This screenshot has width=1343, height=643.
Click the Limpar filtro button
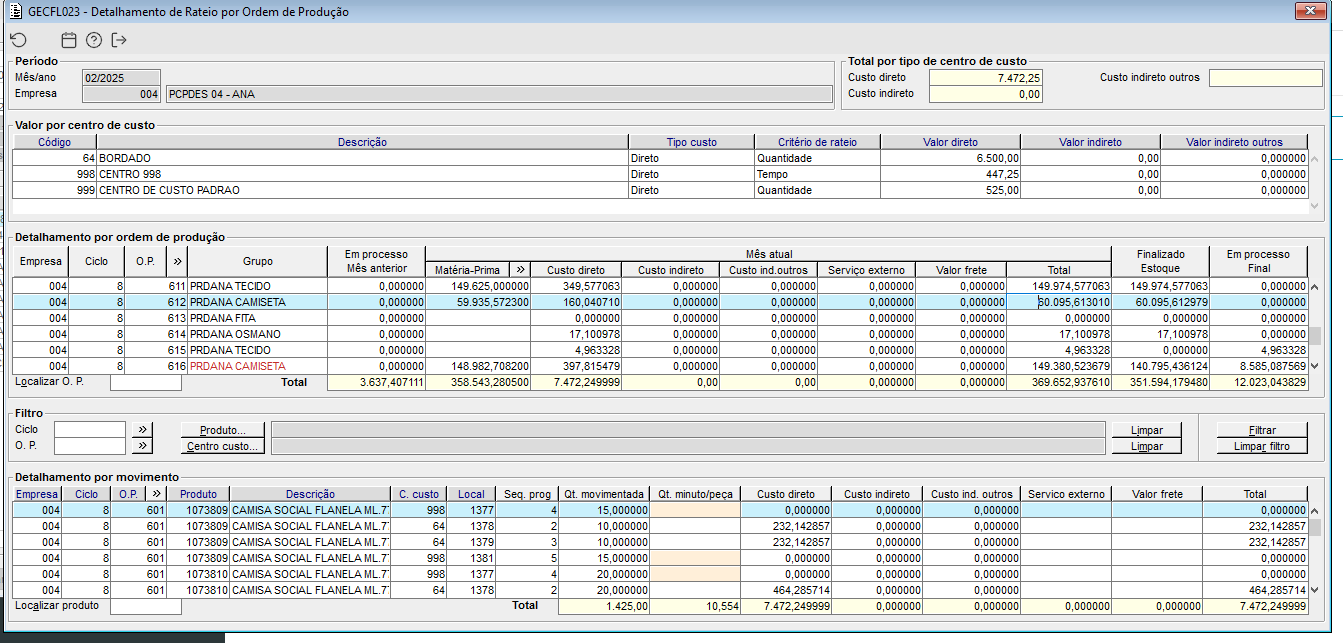click(1261, 446)
